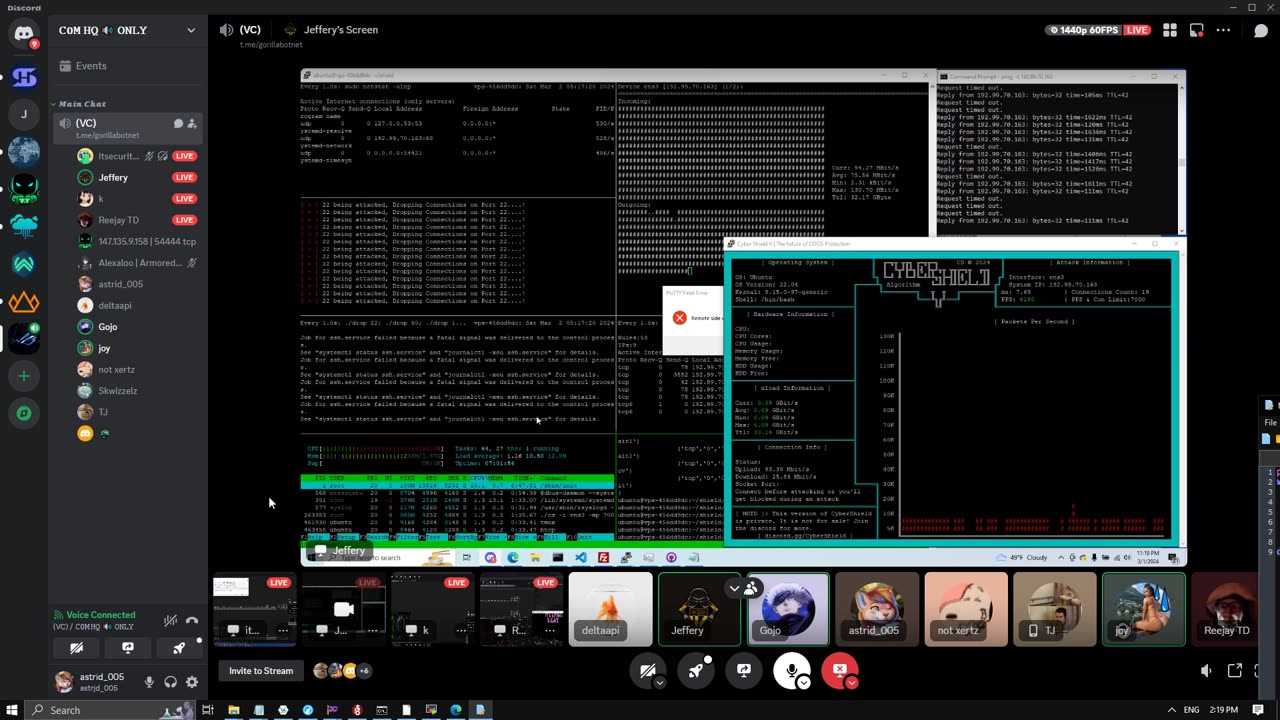Viewport: 1280px width, 720px height.
Task: Collapse the participants row with the chevron
Action: pos(734,588)
